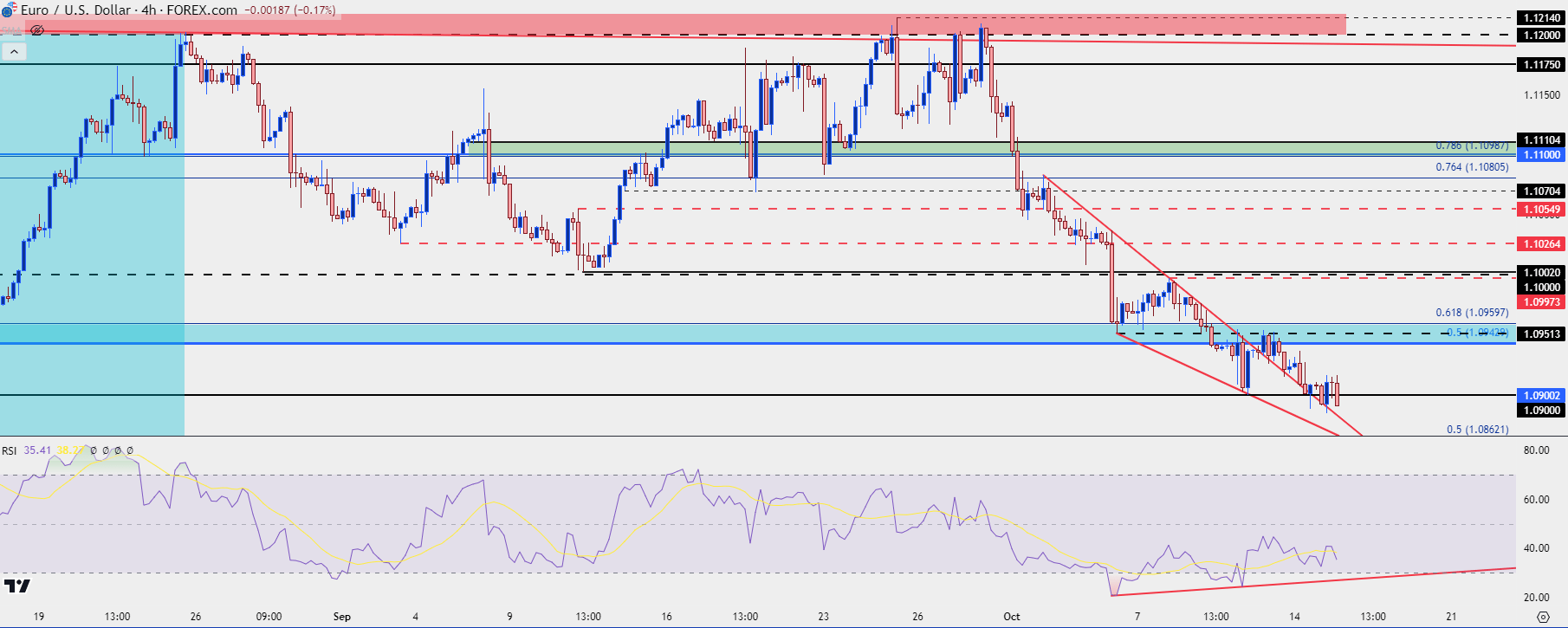Select the RSI indicator label
This screenshot has width=1568, height=628.
(10, 450)
